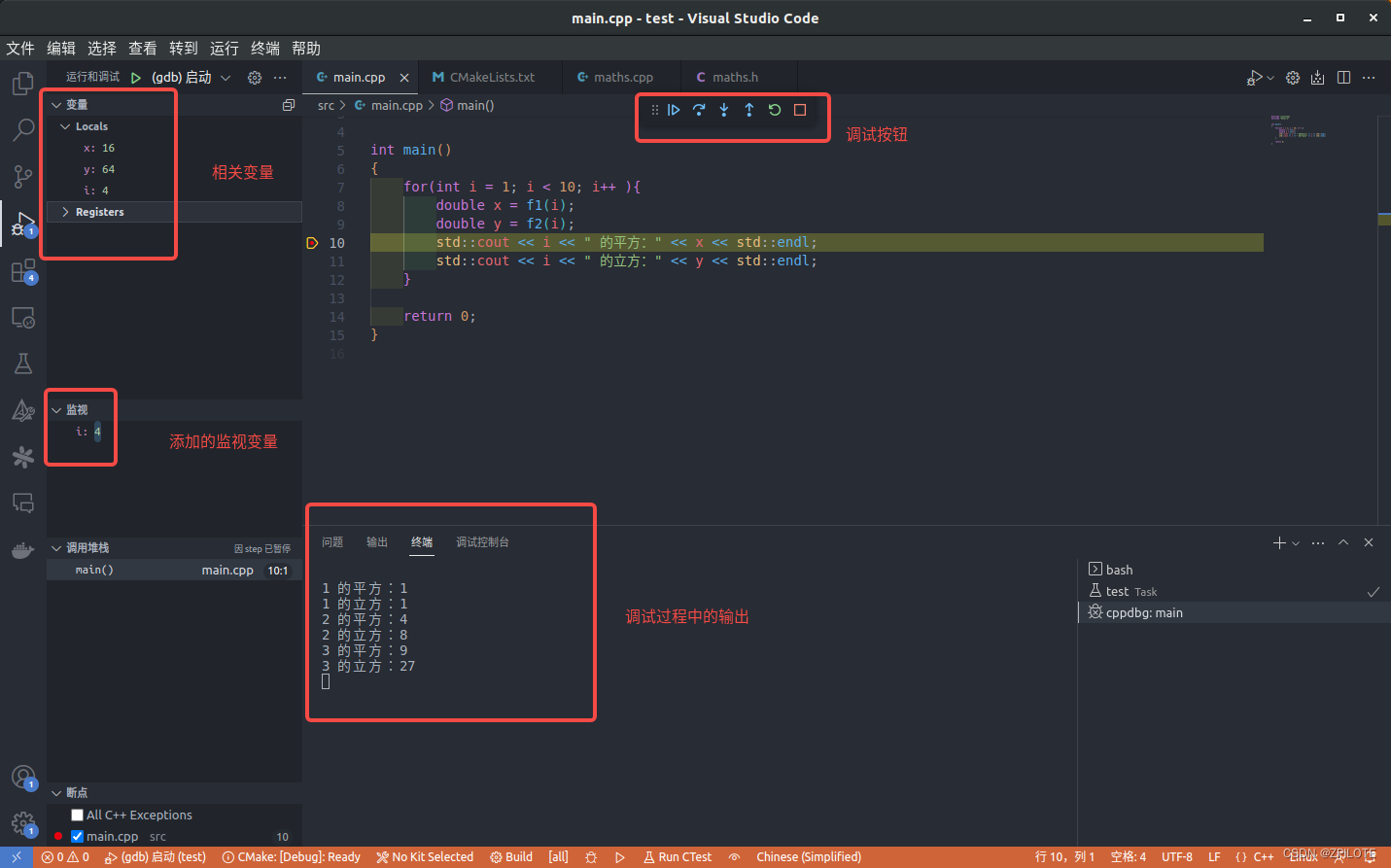Stop the debug session
This screenshot has height=868, width=1391.
click(x=800, y=110)
